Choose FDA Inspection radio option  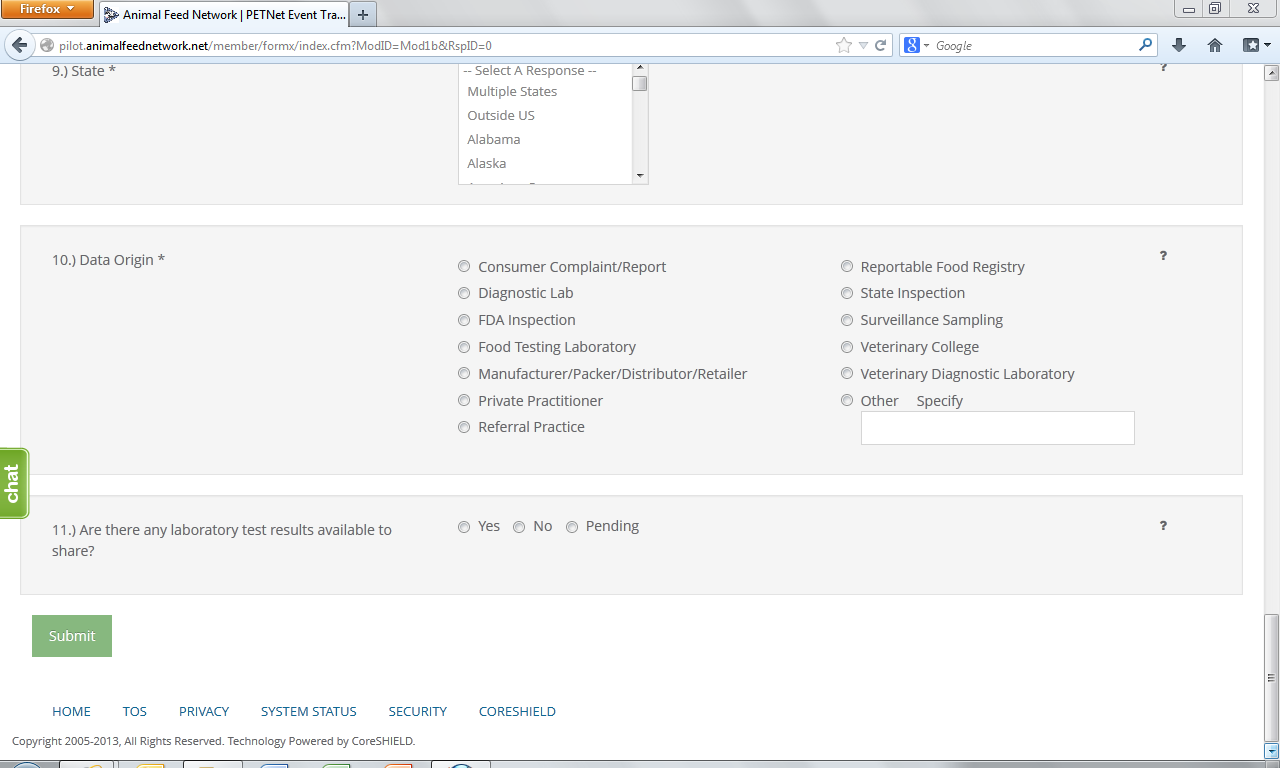point(464,320)
